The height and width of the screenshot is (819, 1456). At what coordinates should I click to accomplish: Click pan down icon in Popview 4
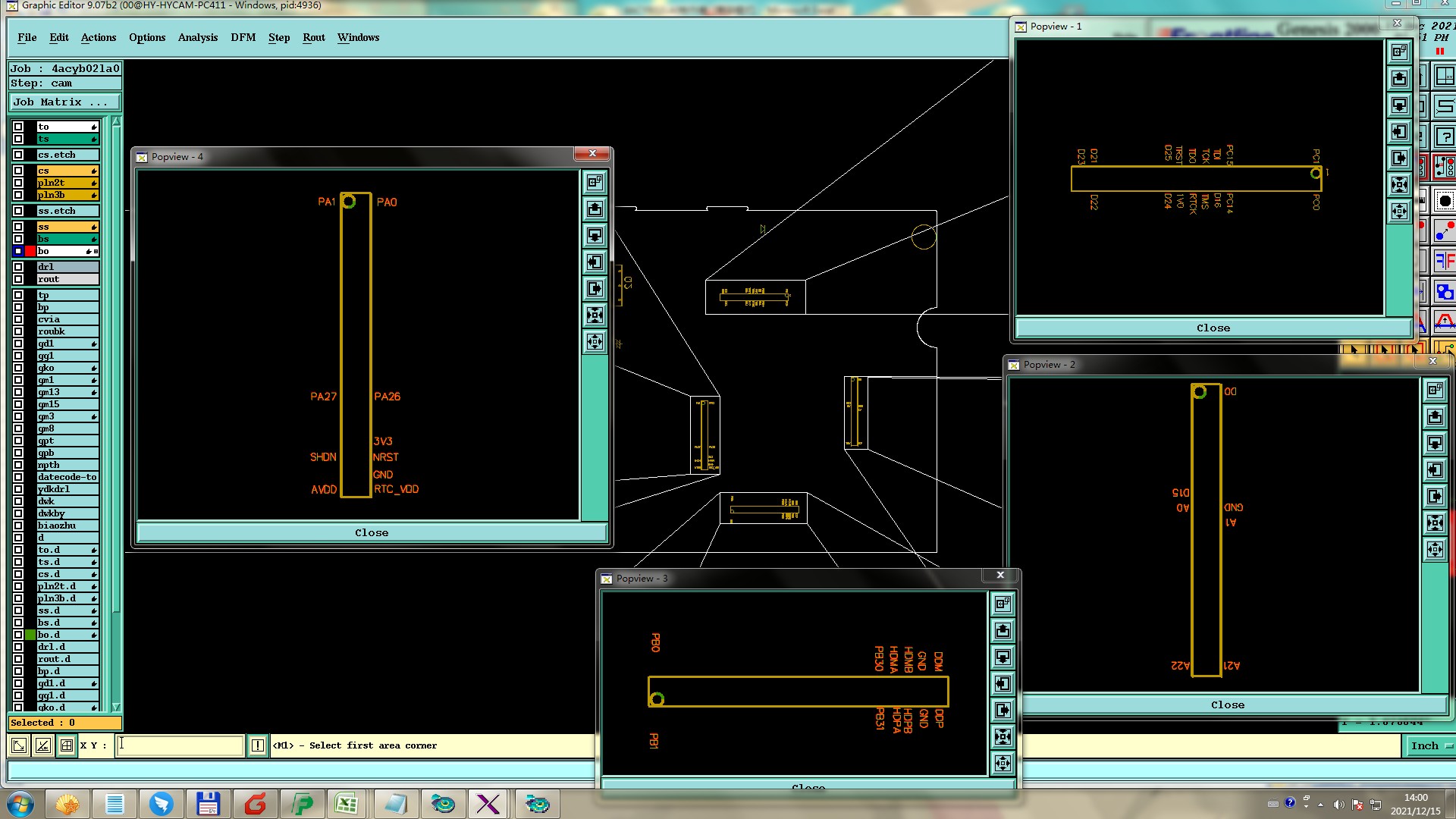[x=595, y=235]
